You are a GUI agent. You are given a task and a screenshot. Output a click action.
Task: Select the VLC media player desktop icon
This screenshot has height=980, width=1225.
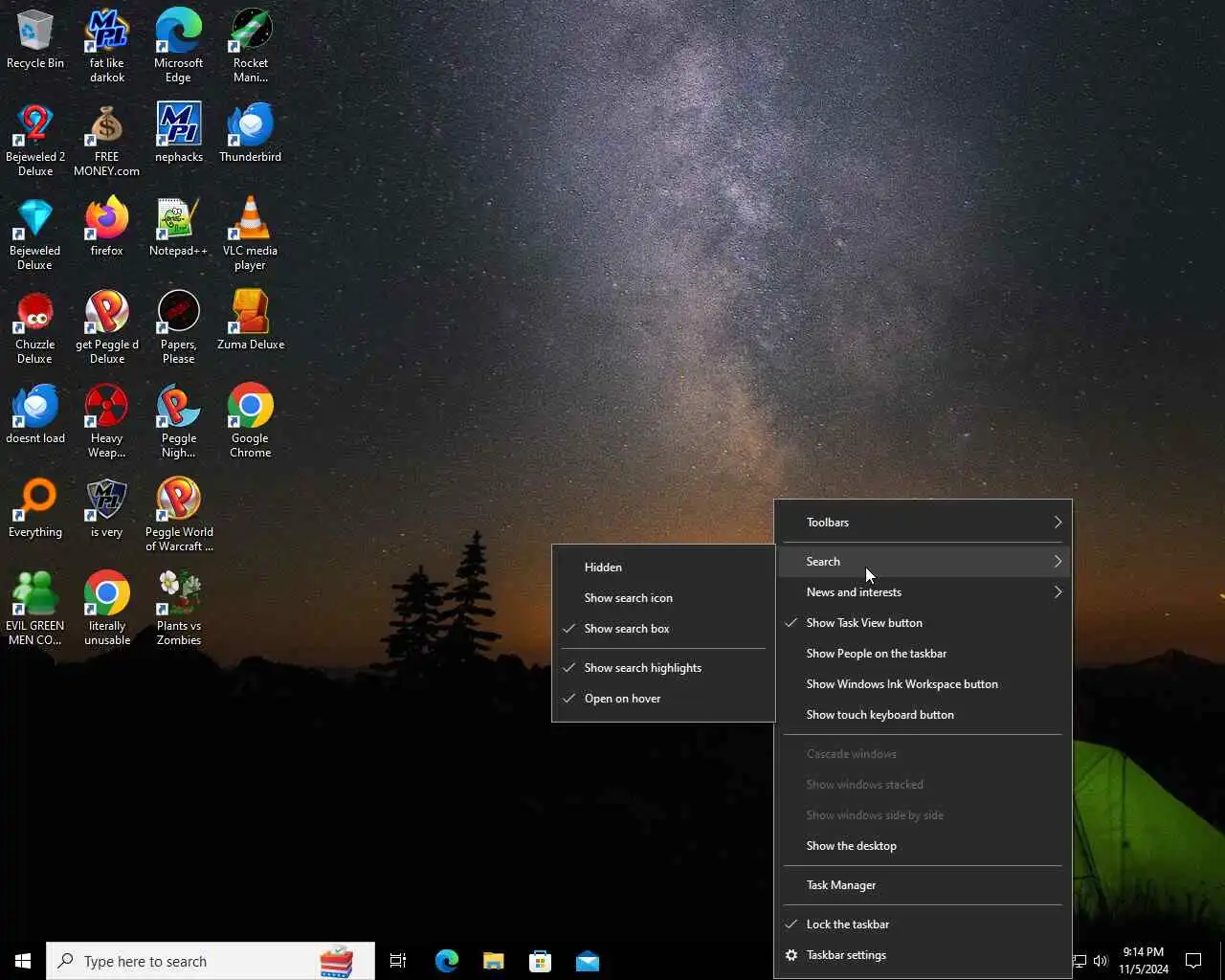tap(251, 234)
